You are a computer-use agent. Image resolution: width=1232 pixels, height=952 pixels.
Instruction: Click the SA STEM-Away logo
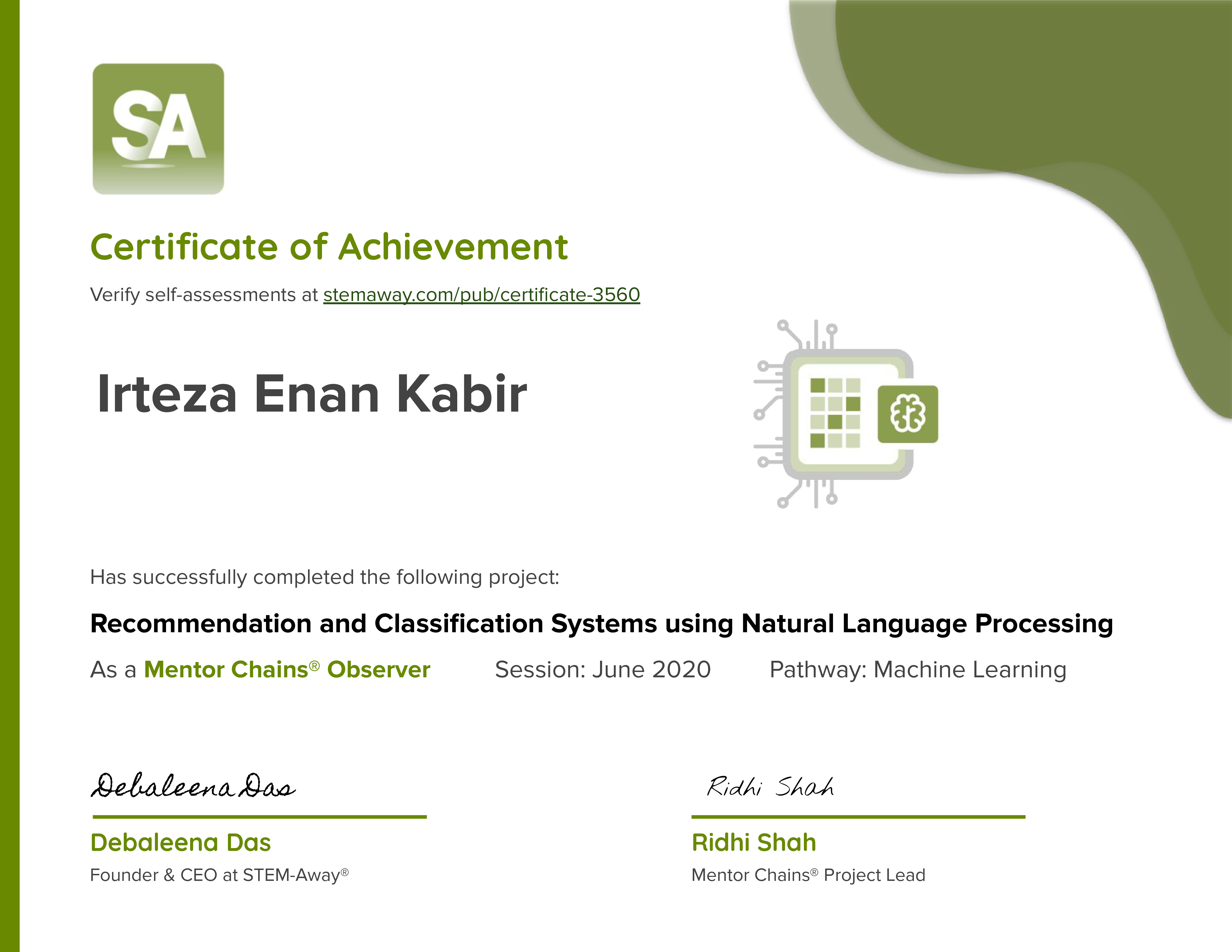tap(158, 129)
